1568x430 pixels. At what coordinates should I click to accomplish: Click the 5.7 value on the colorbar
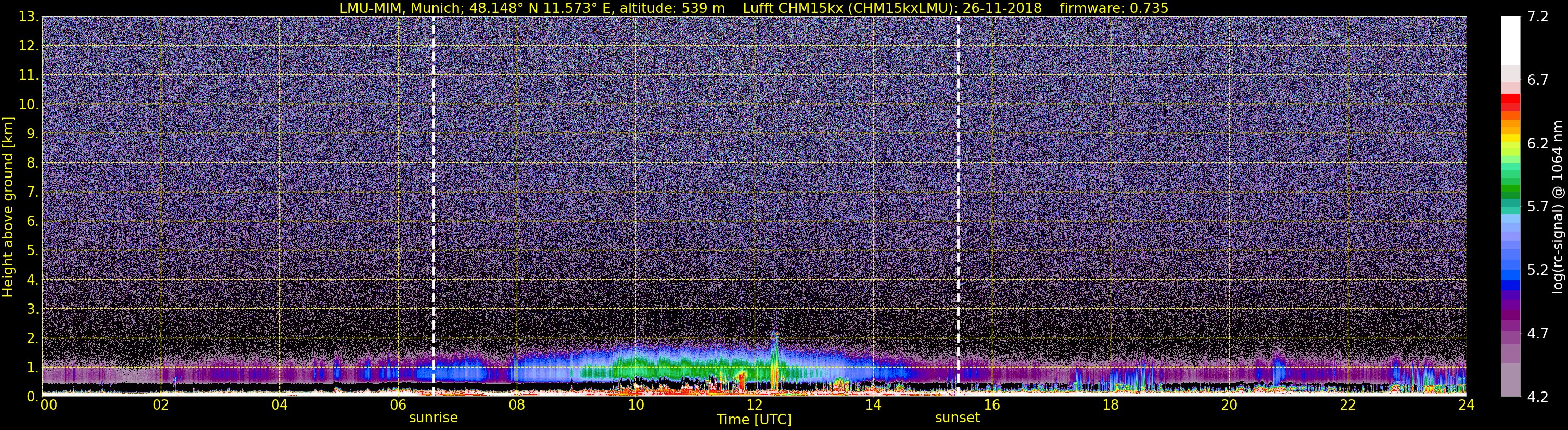coord(1538,207)
